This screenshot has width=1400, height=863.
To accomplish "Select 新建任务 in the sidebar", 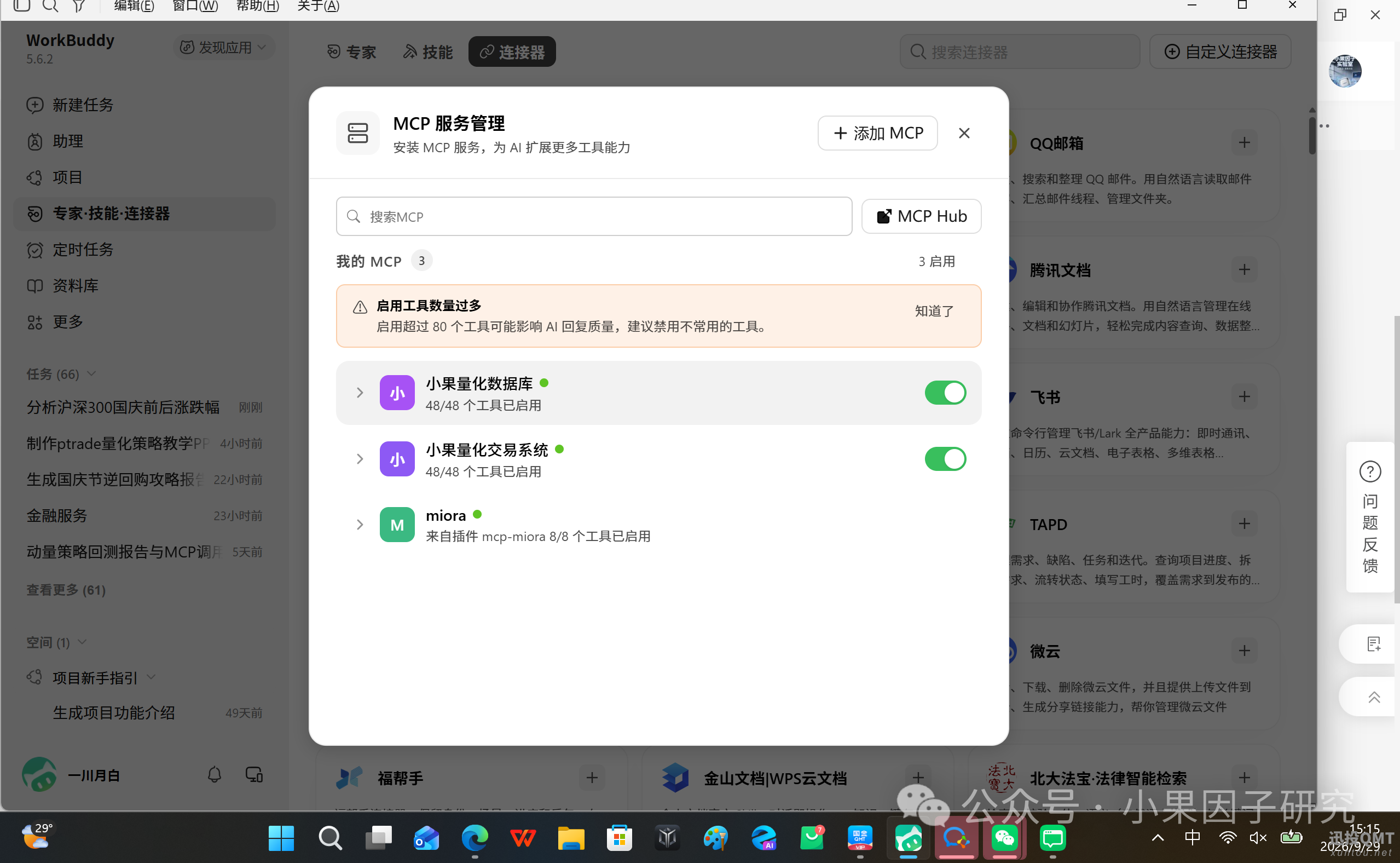I will click(144, 105).
